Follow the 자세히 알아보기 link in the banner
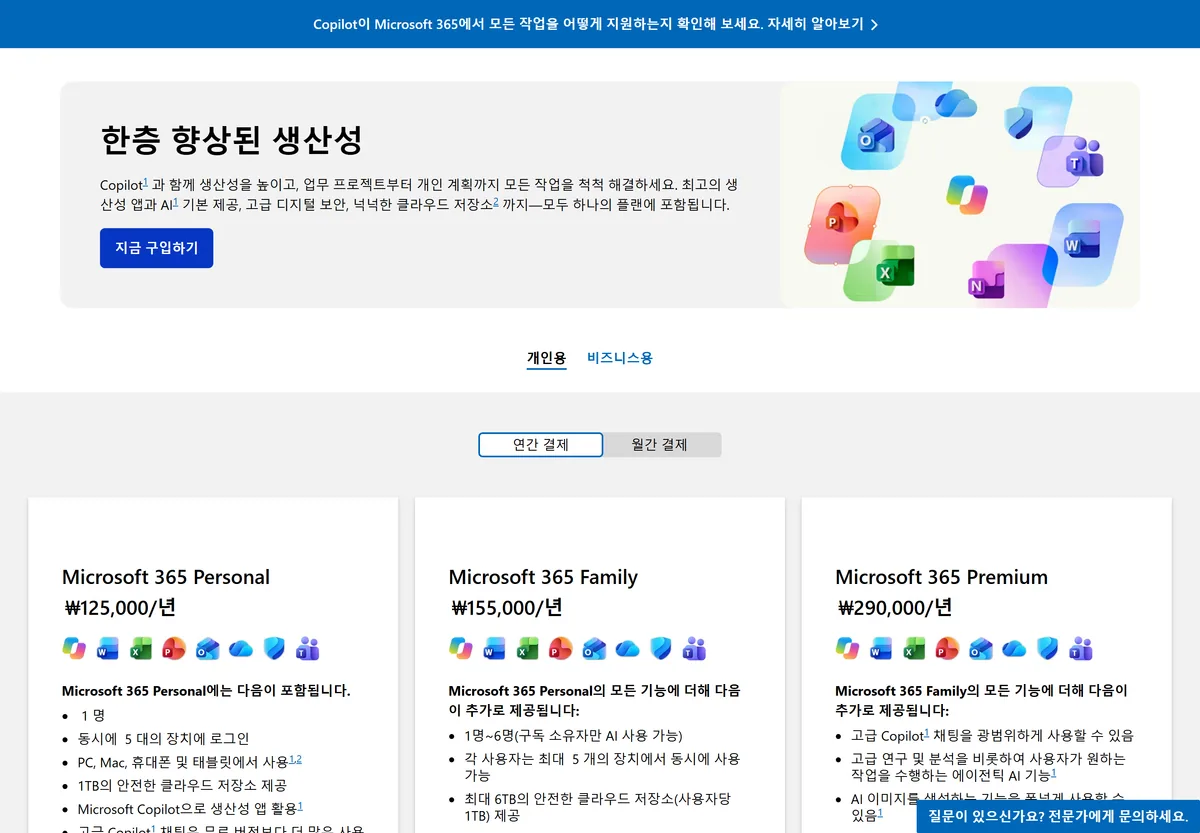 pos(815,24)
